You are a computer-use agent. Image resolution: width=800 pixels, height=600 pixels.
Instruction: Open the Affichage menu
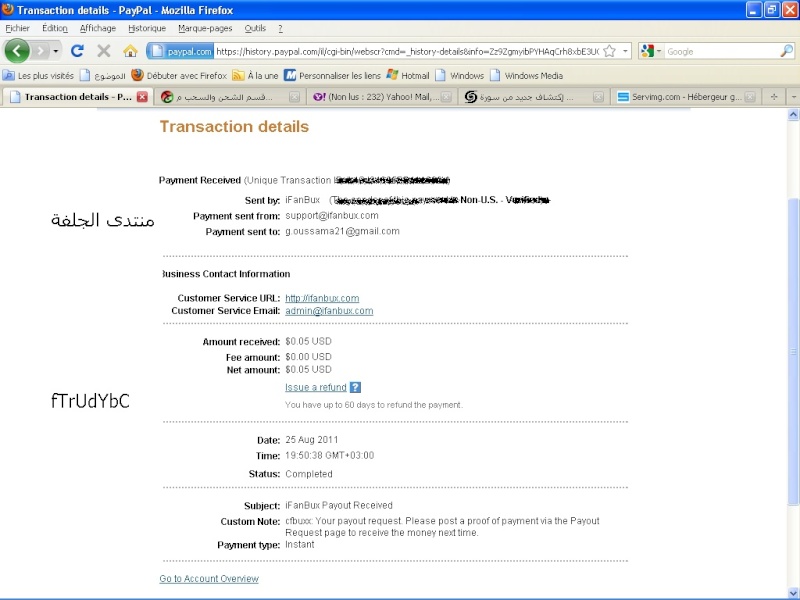(x=97, y=29)
